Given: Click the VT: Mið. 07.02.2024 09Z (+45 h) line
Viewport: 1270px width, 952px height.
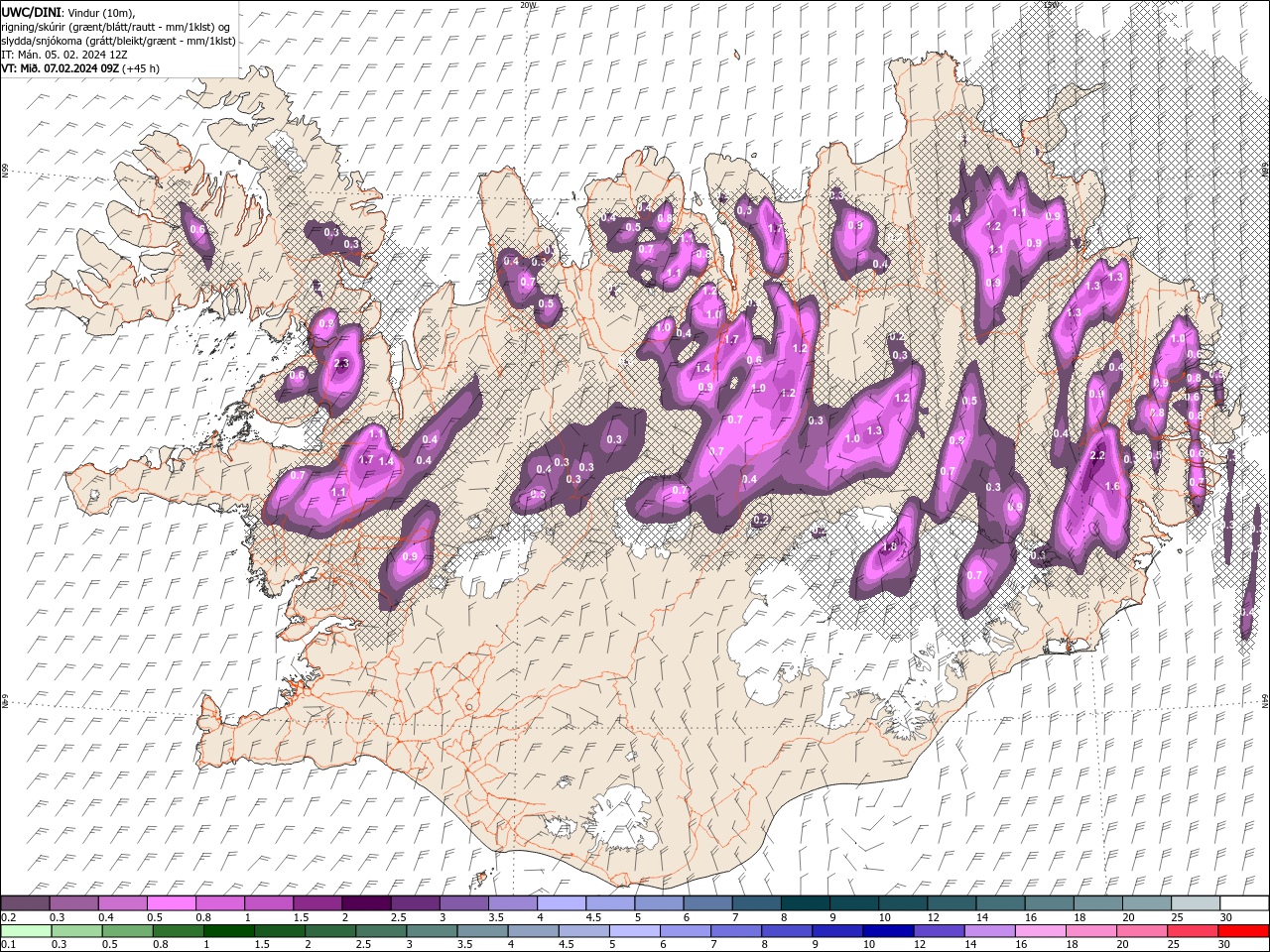Looking at the screenshot, I should (x=79, y=68).
